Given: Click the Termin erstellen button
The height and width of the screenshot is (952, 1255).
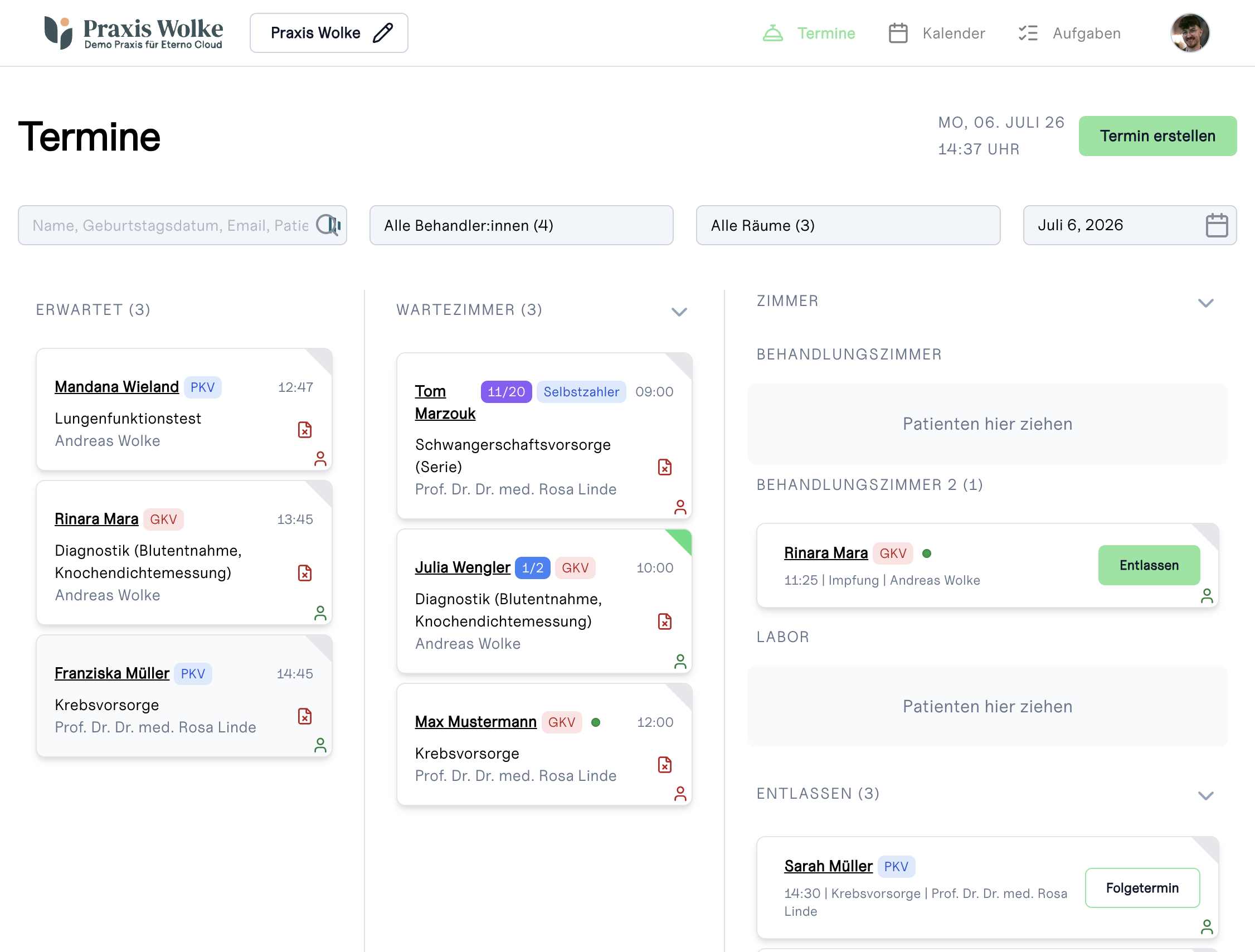Looking at the screenshot, I should coord(1157,136).
